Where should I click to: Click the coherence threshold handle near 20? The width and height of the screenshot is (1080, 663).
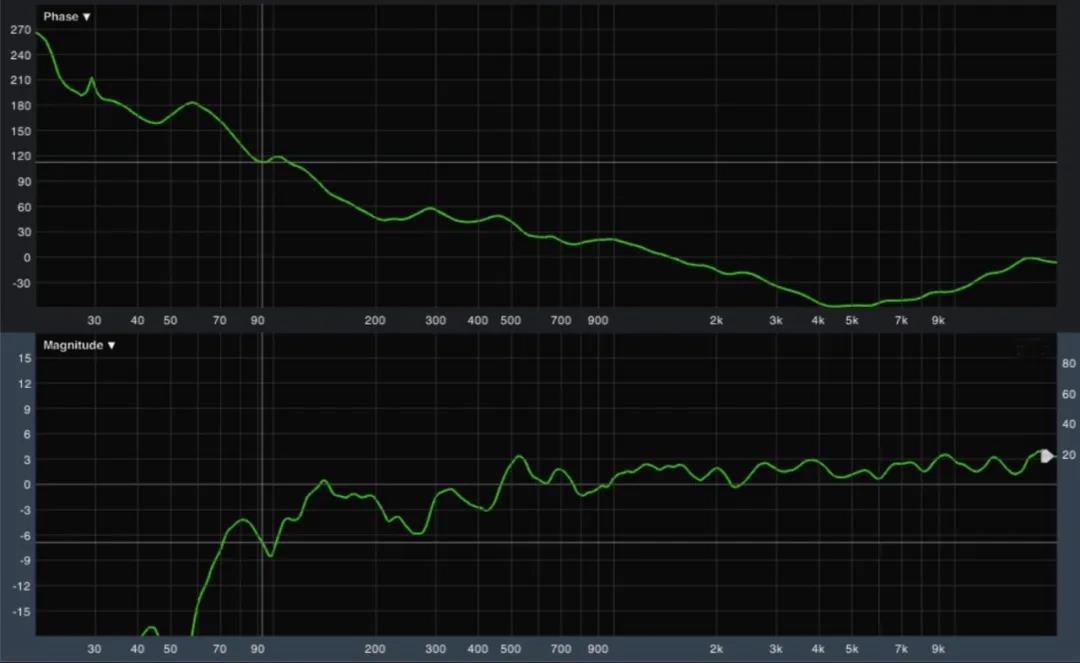1047,456
